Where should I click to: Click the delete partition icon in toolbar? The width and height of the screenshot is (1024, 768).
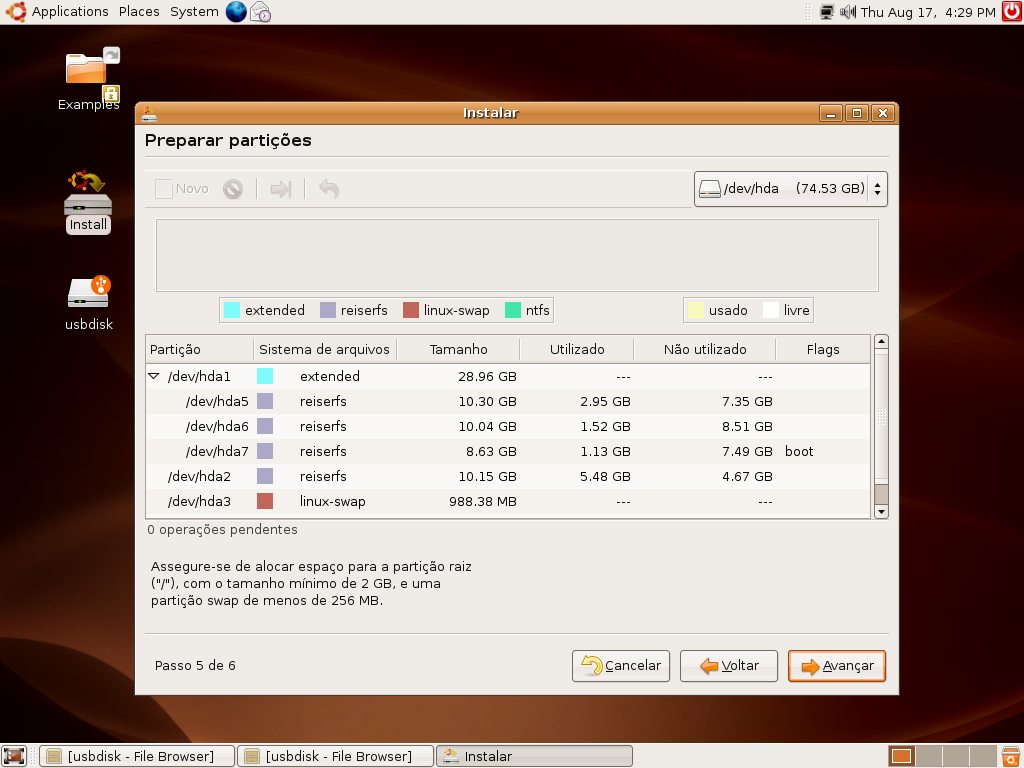233,189
